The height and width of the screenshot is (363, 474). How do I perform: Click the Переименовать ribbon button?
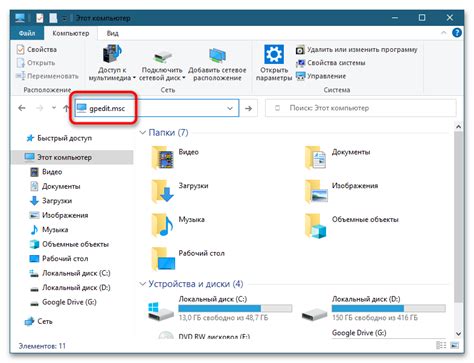point(47,76)
